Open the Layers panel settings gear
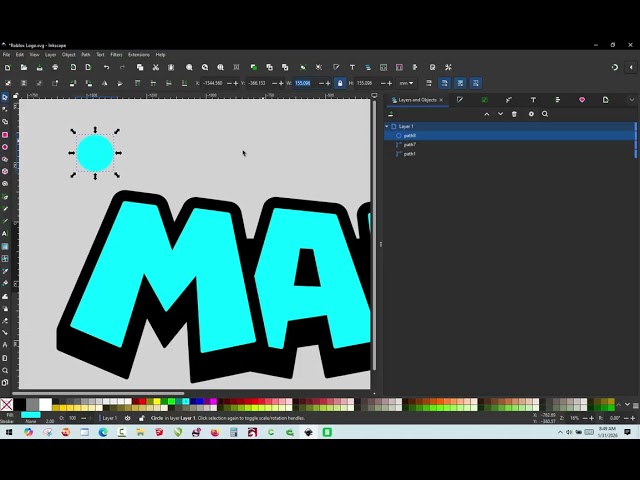 (x=531, y=114)
